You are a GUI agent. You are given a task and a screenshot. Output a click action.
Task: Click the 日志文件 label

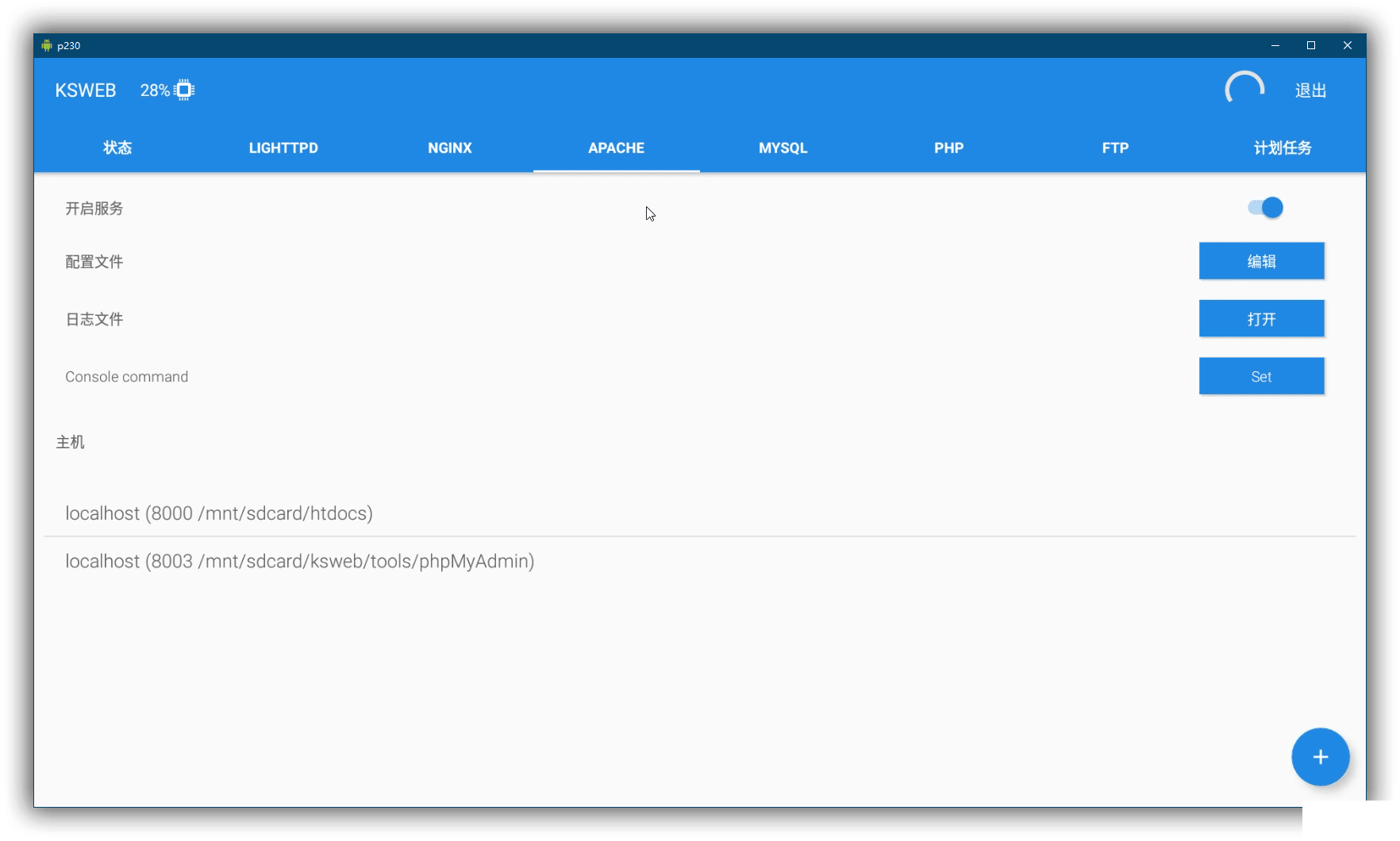coord(94,319)
